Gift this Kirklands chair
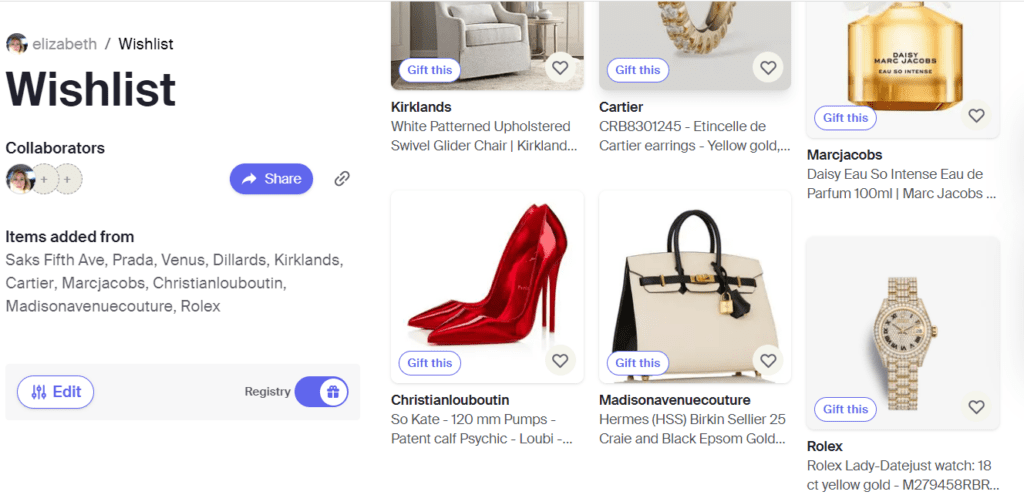 pos(430,70)
